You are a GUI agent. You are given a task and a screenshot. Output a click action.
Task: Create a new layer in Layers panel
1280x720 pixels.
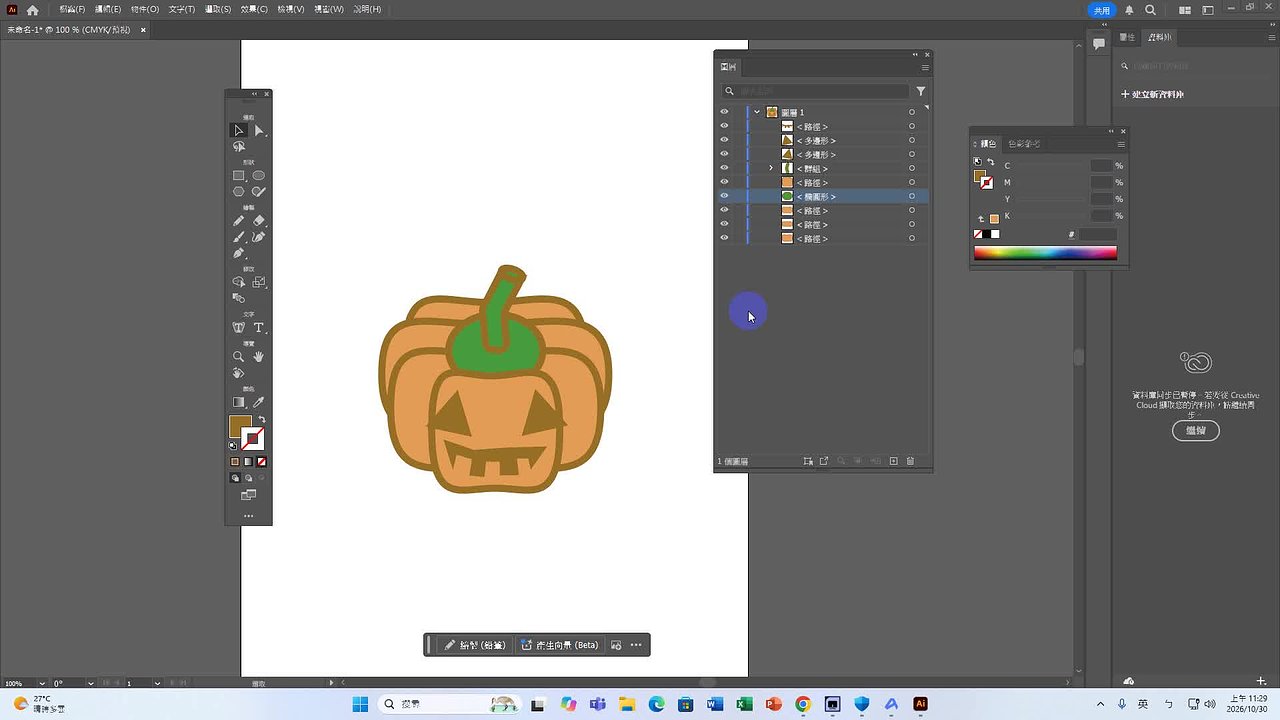coord(894,461)
